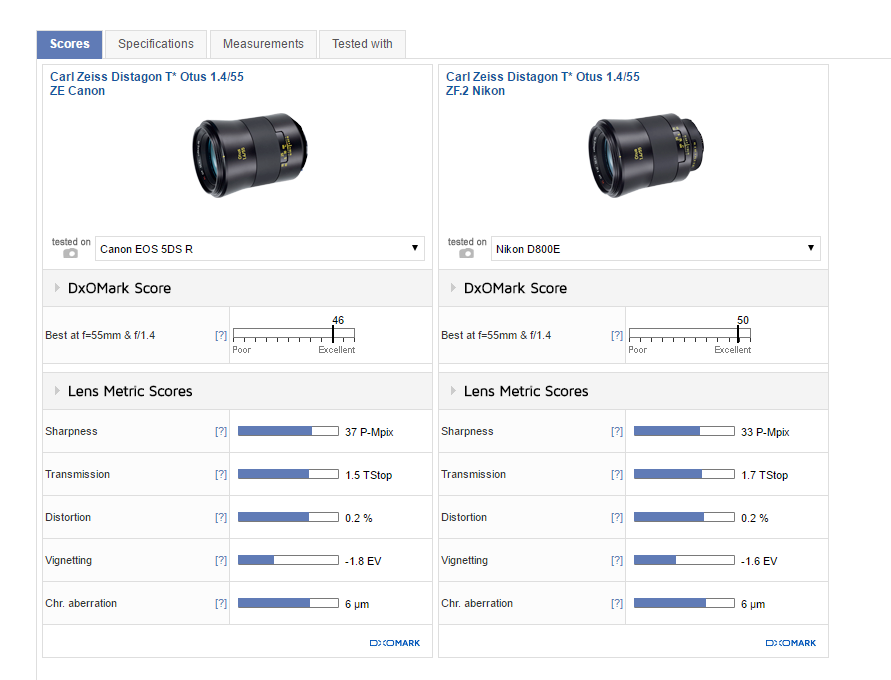Select the Tested with tab

pyautogui.click(x=362, y=44)
